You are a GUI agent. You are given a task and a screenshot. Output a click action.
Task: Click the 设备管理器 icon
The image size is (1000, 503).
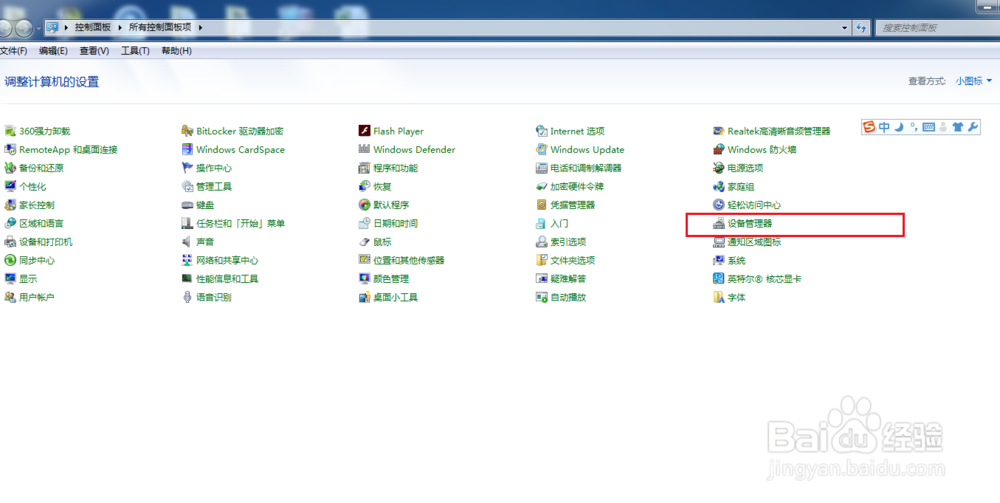[719, 224]
